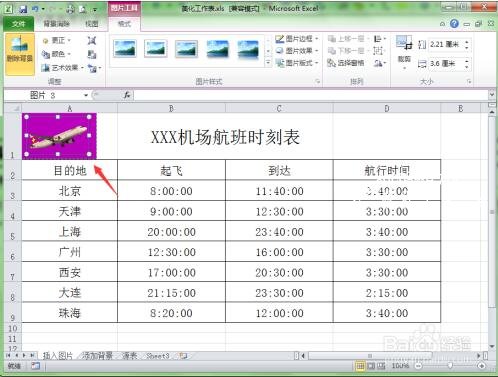The width and height of the screenshot is (498, 377).
Task: Open the Picture Border (图片边框) dropdown
Action: coord(297,39)
